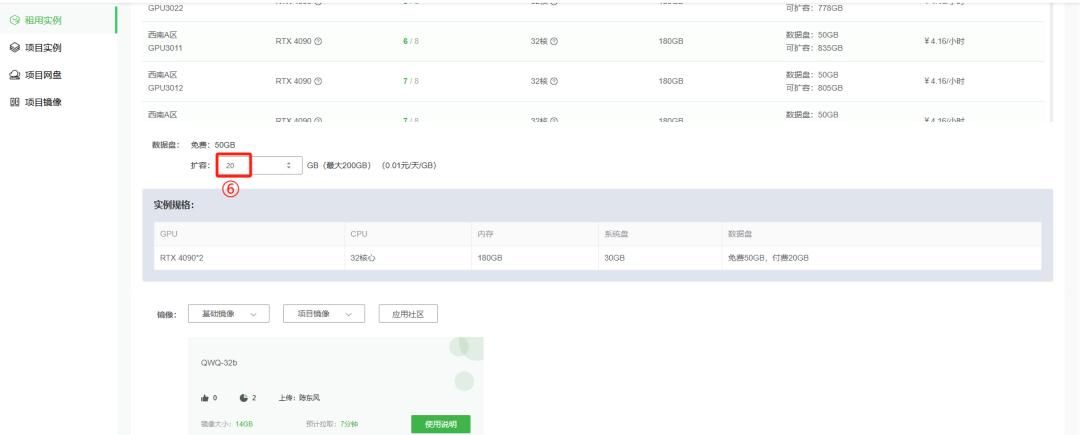
Task: Click the 扩容 field's up-down stepper arrows
Action: click(x=289, y=166)
